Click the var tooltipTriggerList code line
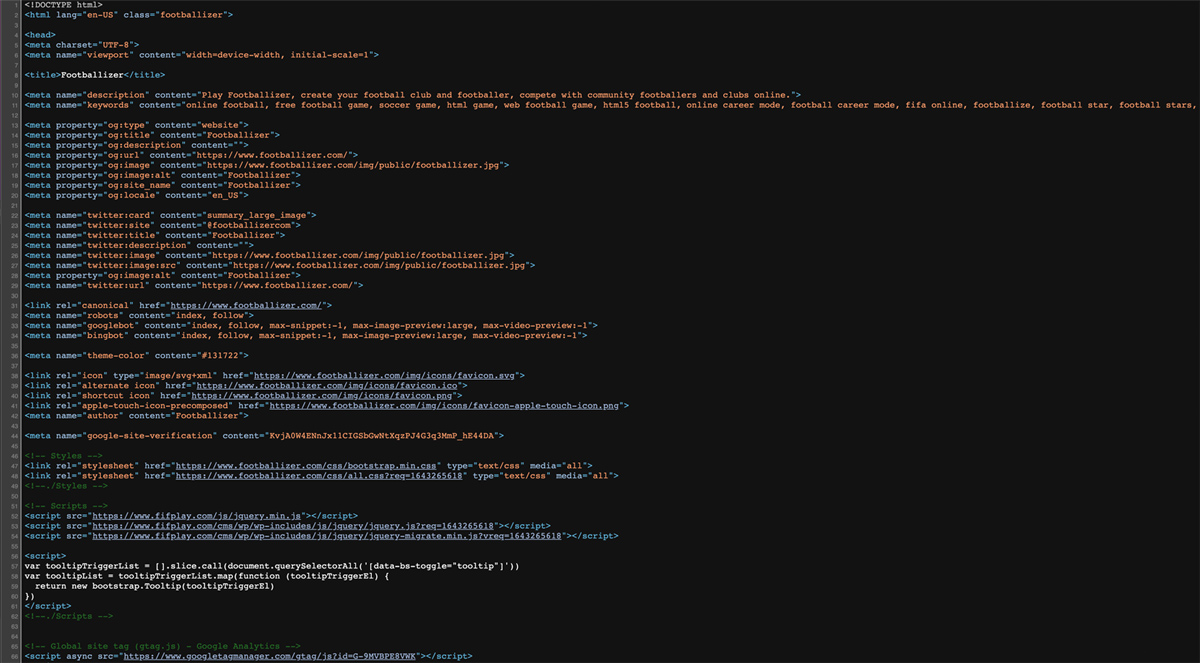This screenshot has height=663, width=1200. (x=271, y=565)
